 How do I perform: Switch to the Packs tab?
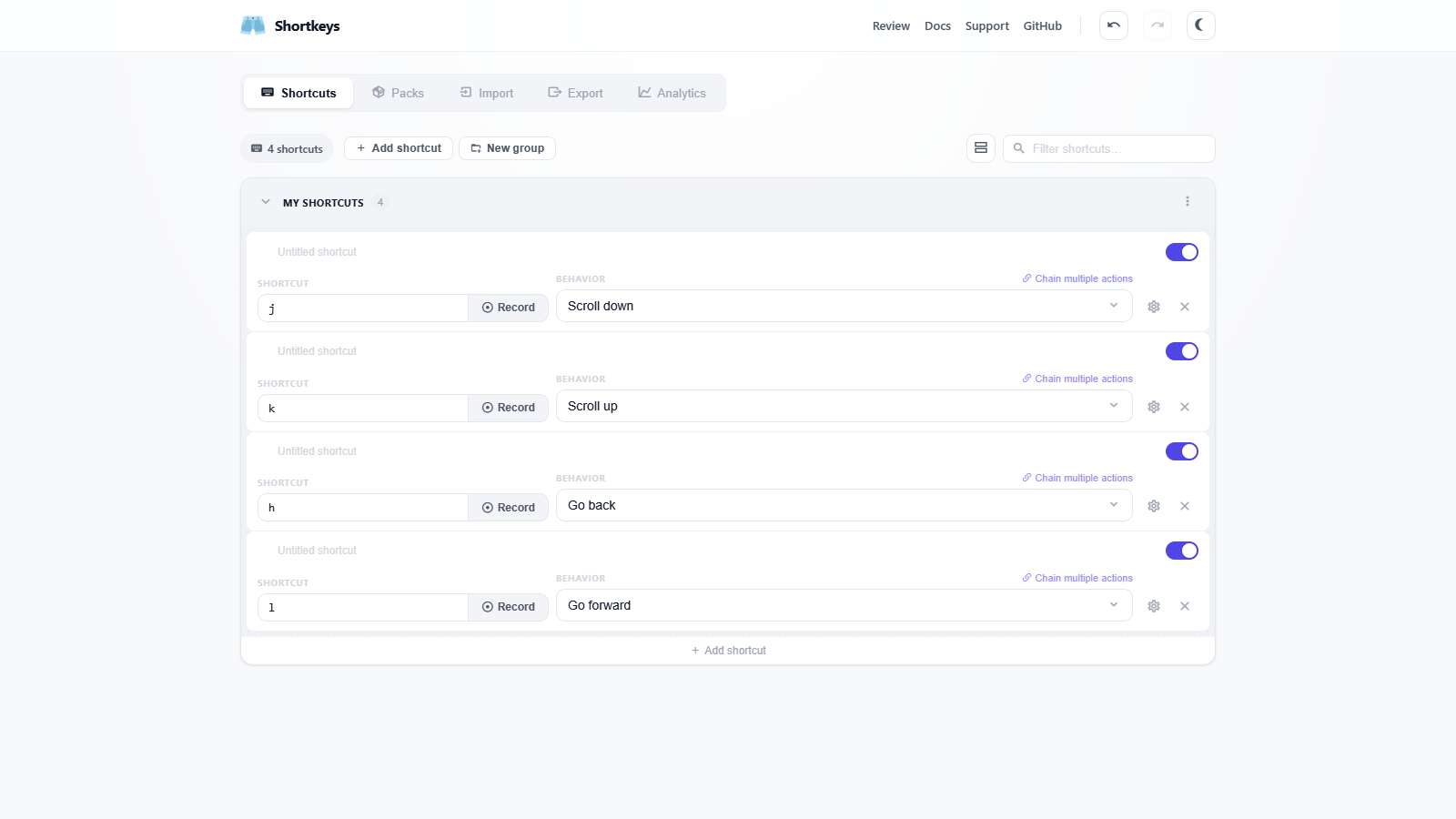pos(398,93)
